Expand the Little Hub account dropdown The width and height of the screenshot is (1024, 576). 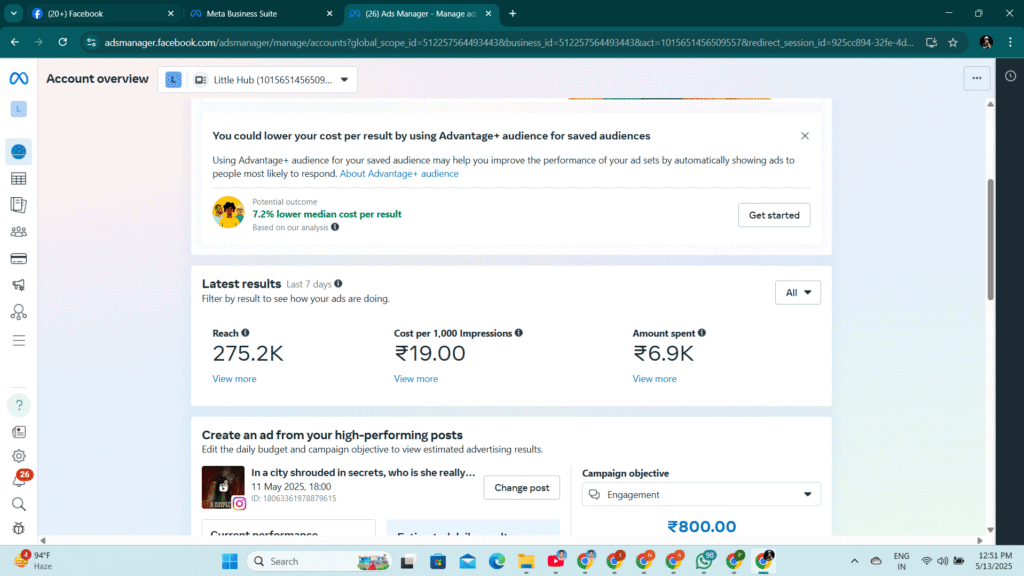(257, 80)
